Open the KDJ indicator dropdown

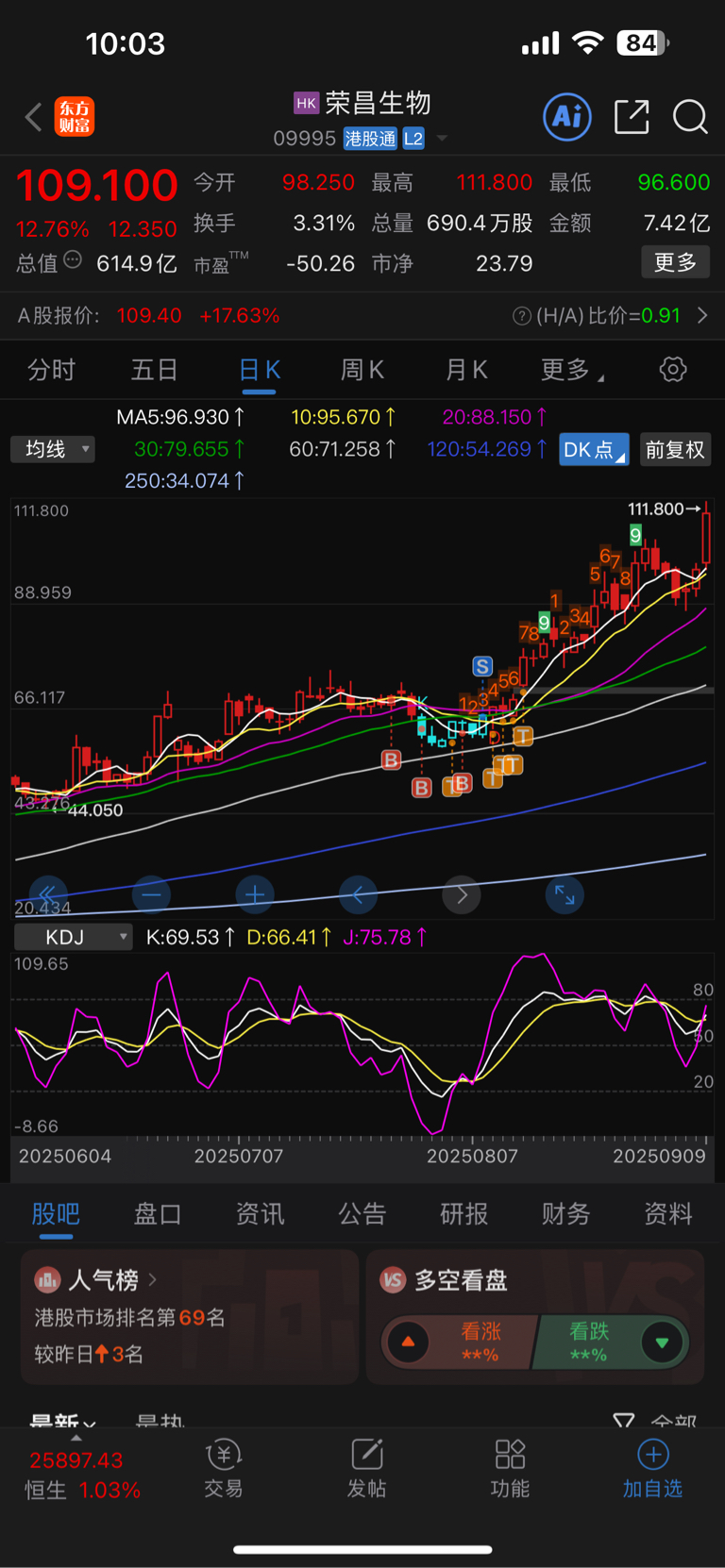click(73, 937)
